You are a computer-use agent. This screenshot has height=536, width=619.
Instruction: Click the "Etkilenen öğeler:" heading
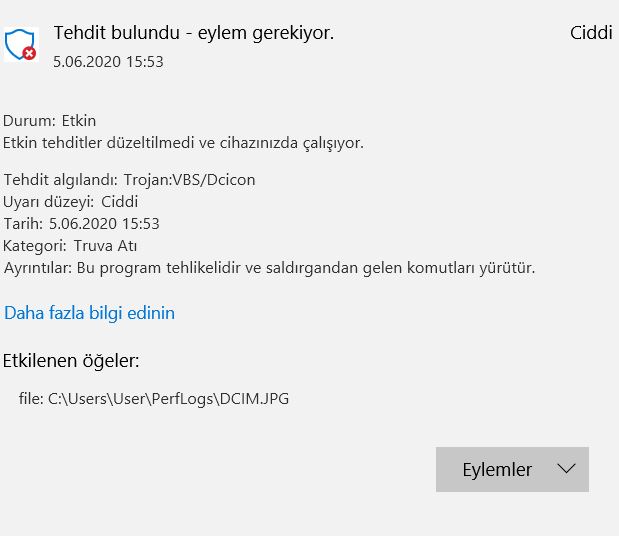[71, 360]
